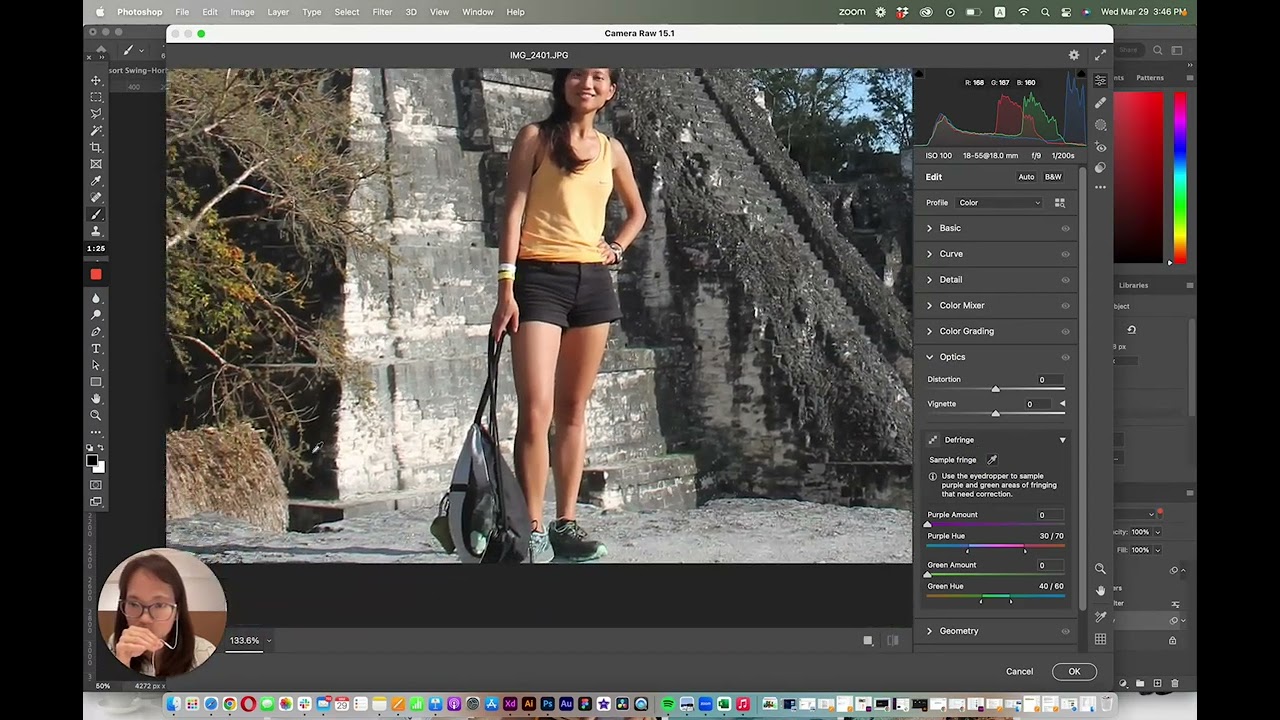Expand Vignette options triangle
Image resolution: width=1280 pixels, height=720 pixels.
coord(1062,404)
